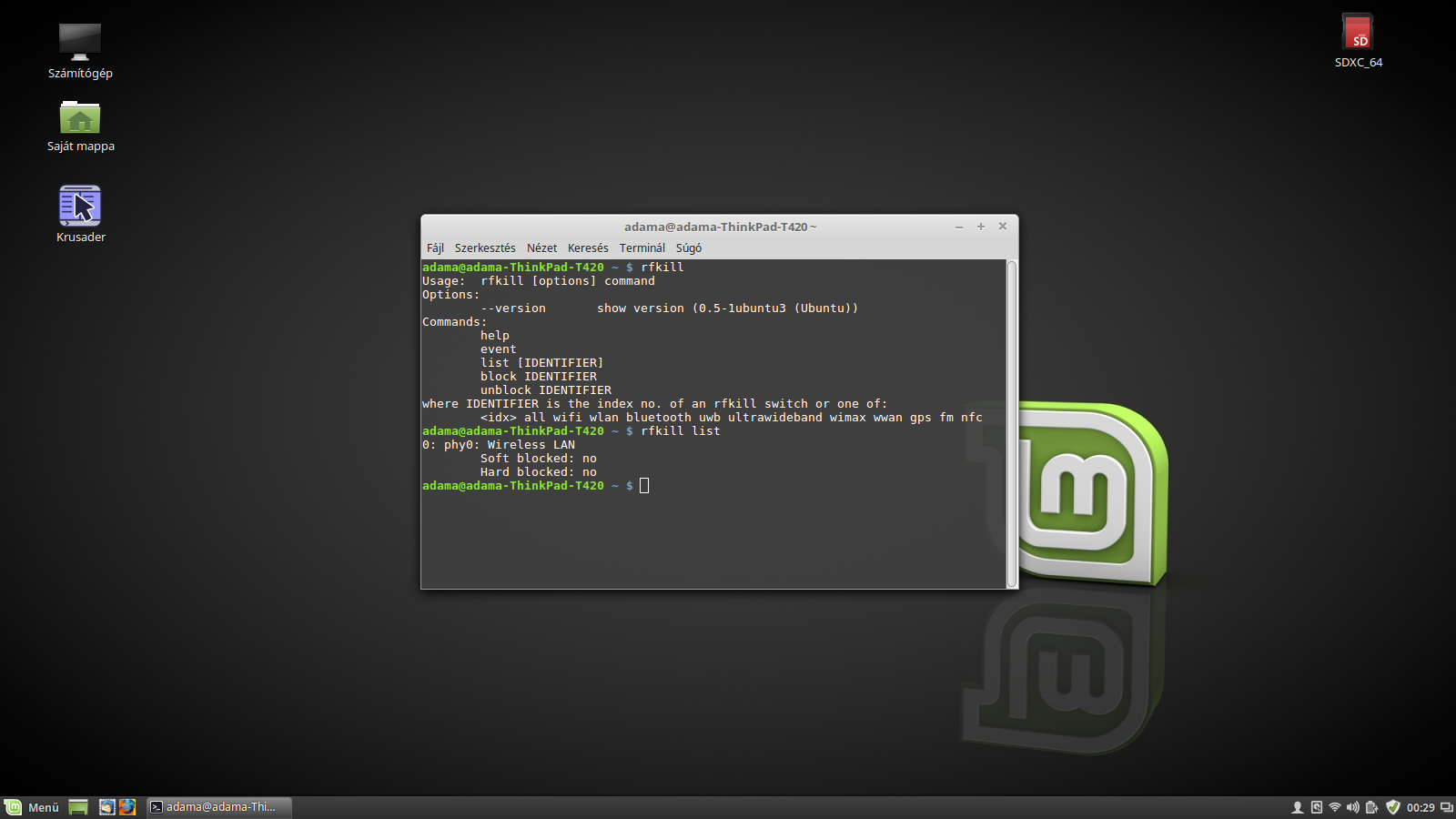Maximize the terminal window with plus button

pyautogui.click(x=981, y=227)
